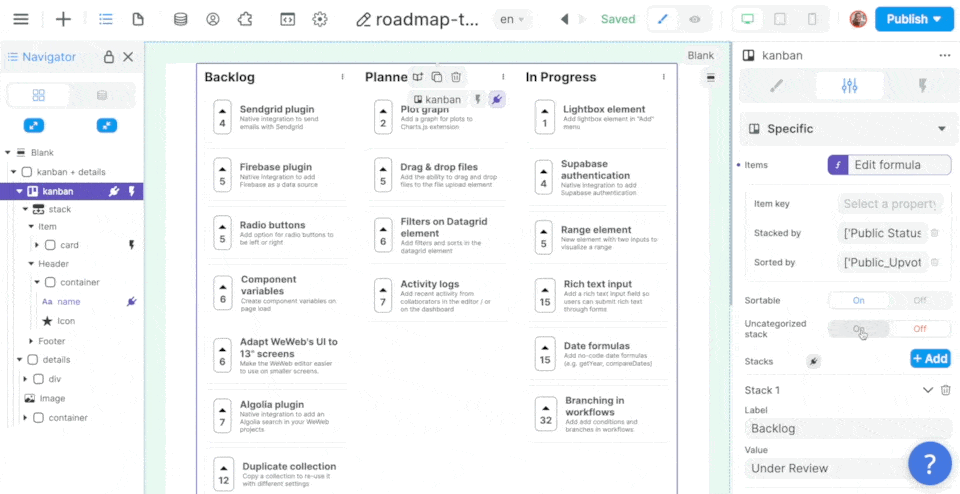
Task: Open the Plugins puzzle icon
Action: [245, 19]
